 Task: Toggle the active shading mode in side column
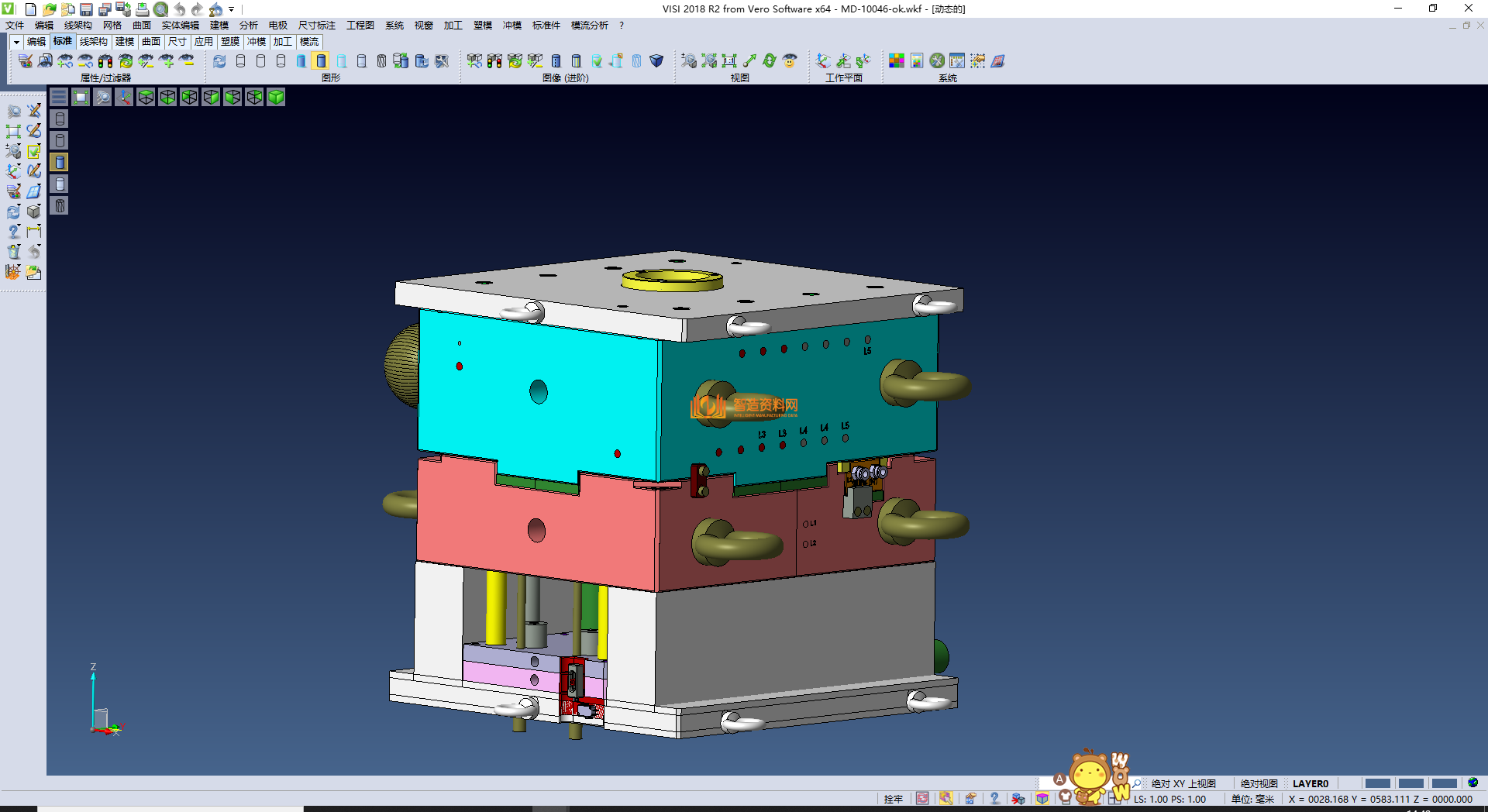tap(60, 162)
